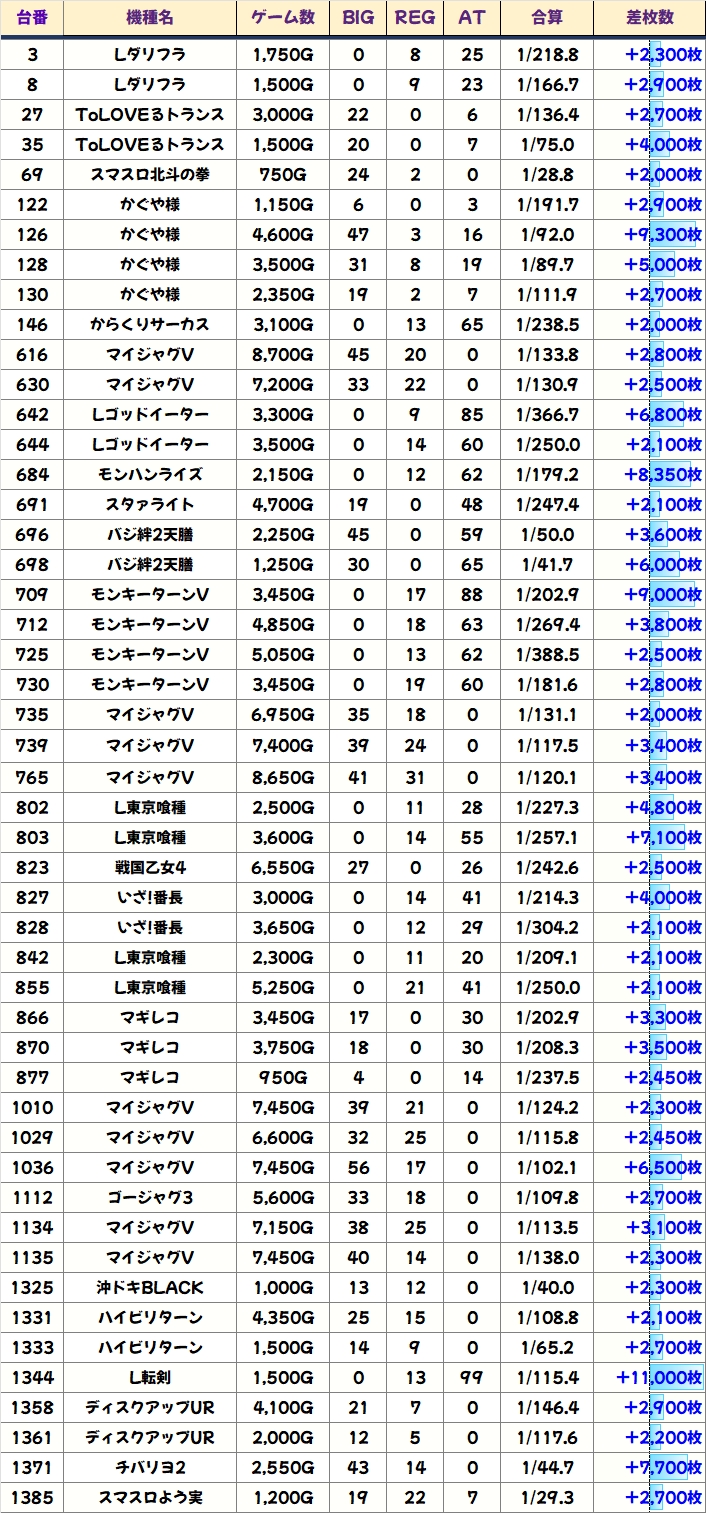Click ToLOVEるトランス in row 35
Viewport: 706px width, 1513px height.
pos(150,145)
